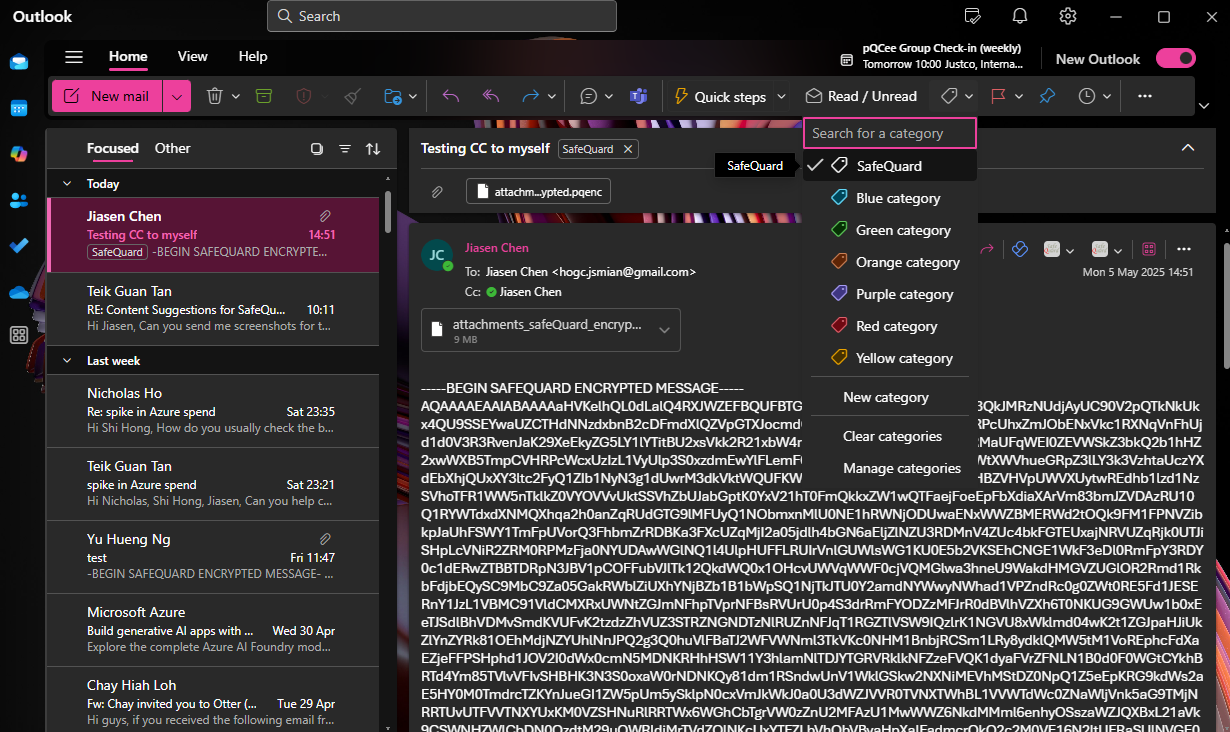This screenshot has height=732, width=1230.
Task: Expand the Delete options dropdown
Action: (x=236, y=97)
